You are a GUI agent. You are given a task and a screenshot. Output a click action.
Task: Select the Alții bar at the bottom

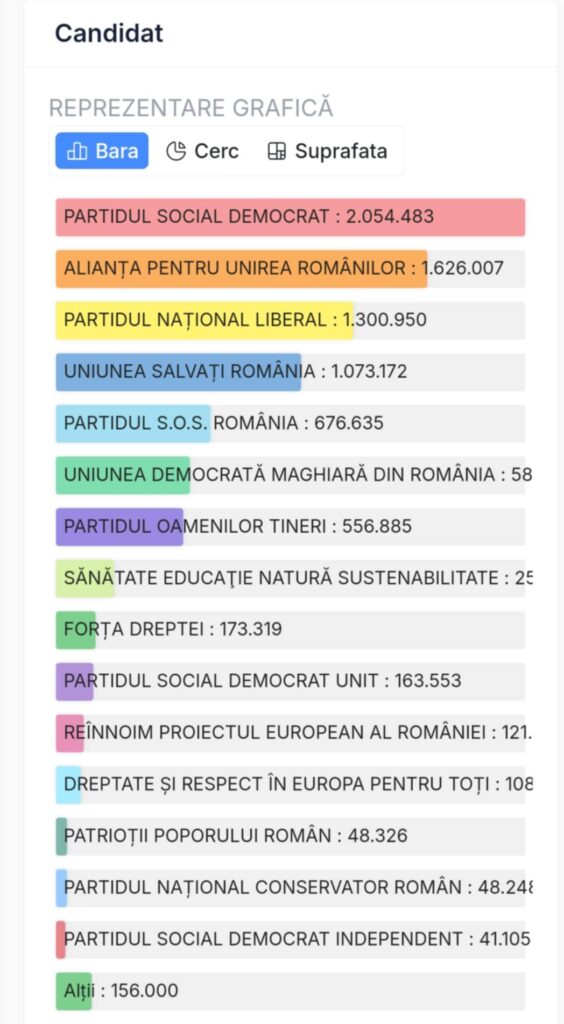point(74,991)
